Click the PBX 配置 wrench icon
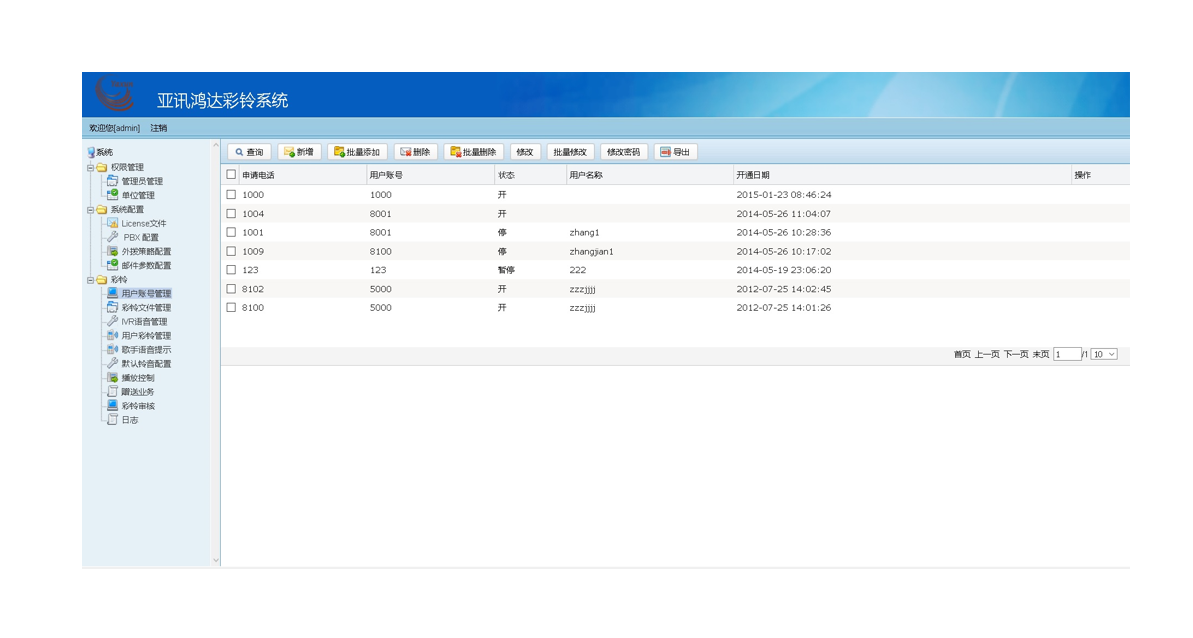Image resolution: width=1193 pixels, height=638 pixels. 113,238
